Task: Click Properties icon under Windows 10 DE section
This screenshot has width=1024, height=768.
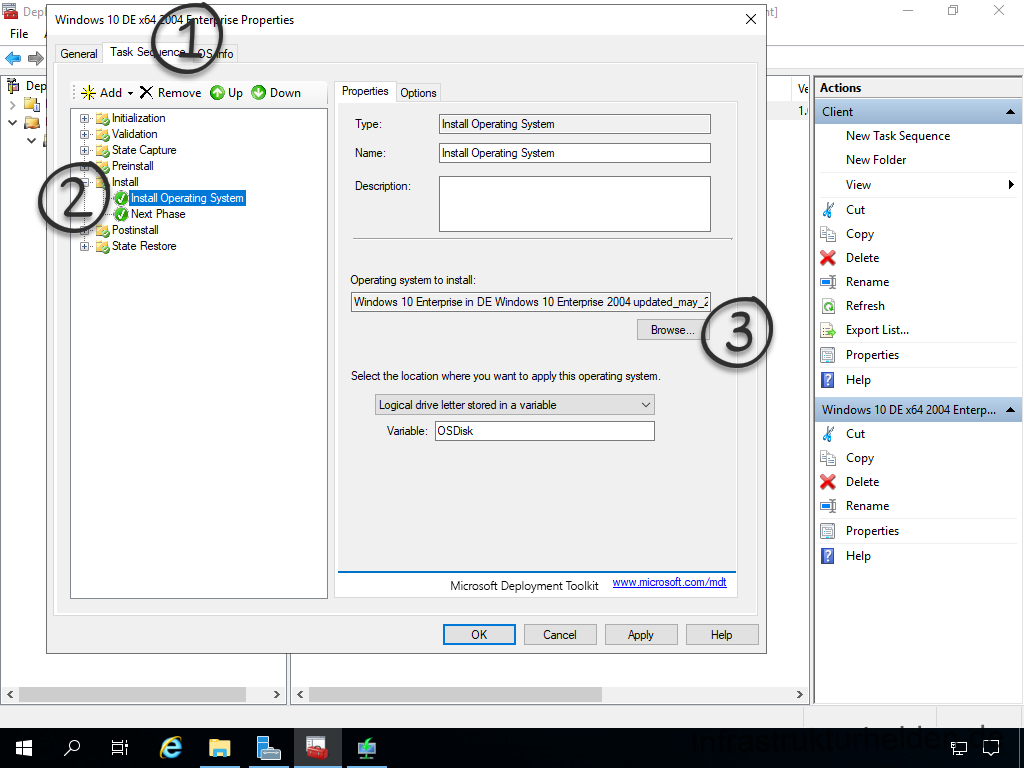Action: point(828,531)
